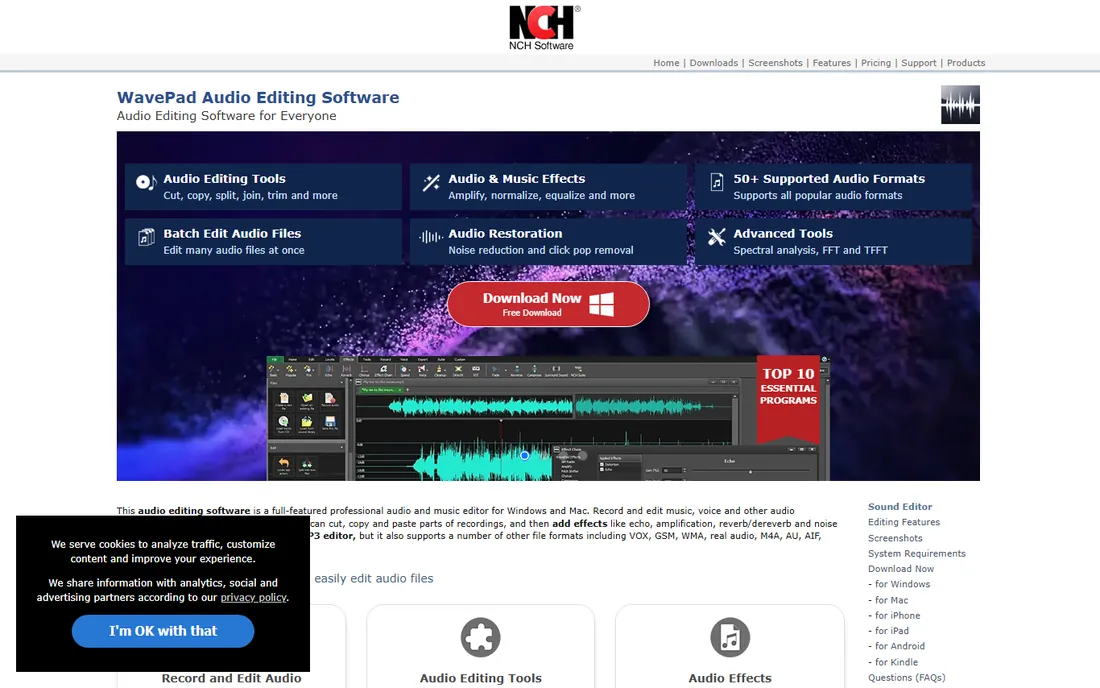This screenshot has width=1100, height=688.
Task: Click the Windows logo on the download button
Action: click(x=601, y=304)
